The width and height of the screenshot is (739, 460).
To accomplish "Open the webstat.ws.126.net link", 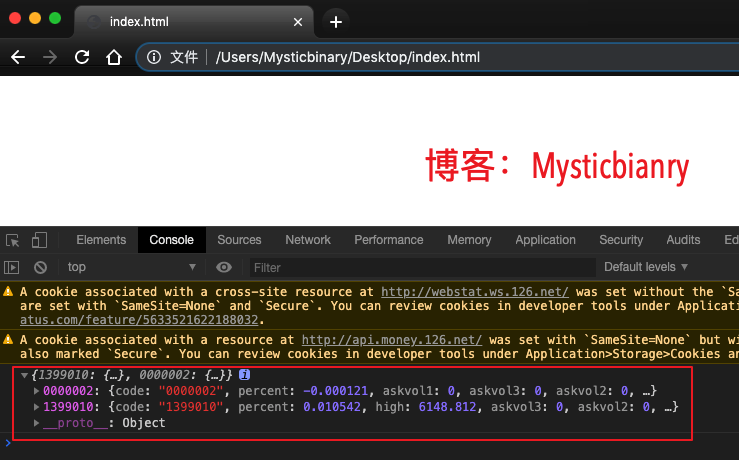I will pyautogui.click(x=475, y=292).
